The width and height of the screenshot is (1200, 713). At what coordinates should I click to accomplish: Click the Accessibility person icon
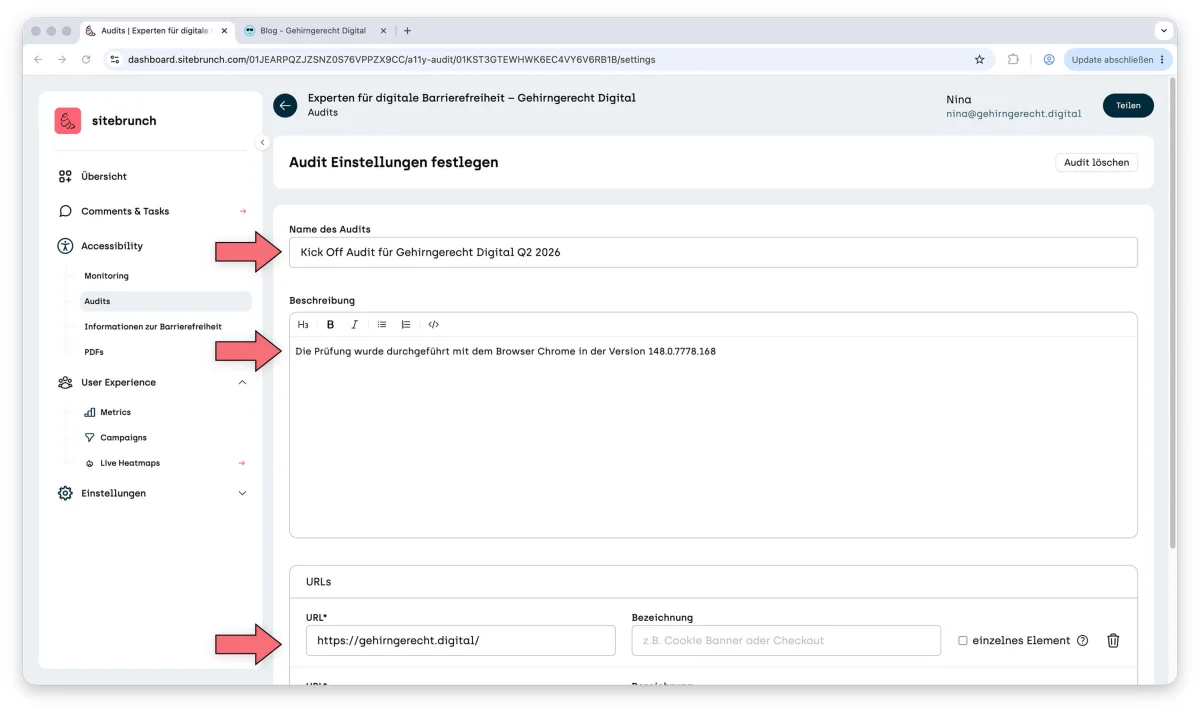point(65,246)
